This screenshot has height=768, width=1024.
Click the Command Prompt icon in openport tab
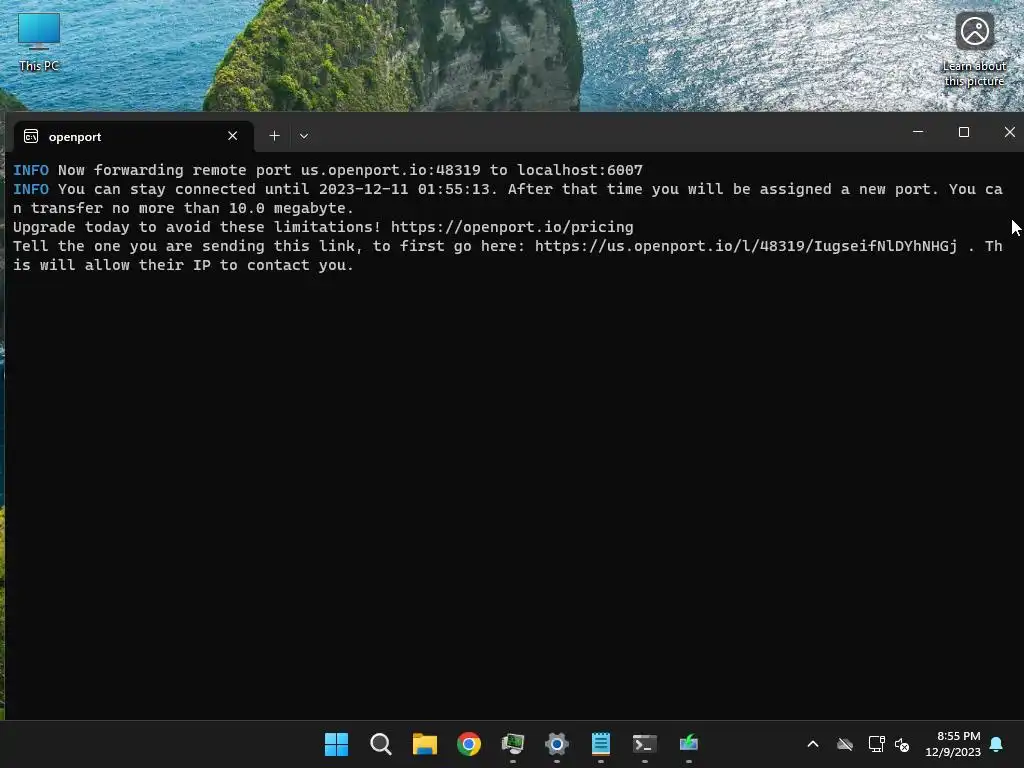pyautogui.click(x=31, y=136)
